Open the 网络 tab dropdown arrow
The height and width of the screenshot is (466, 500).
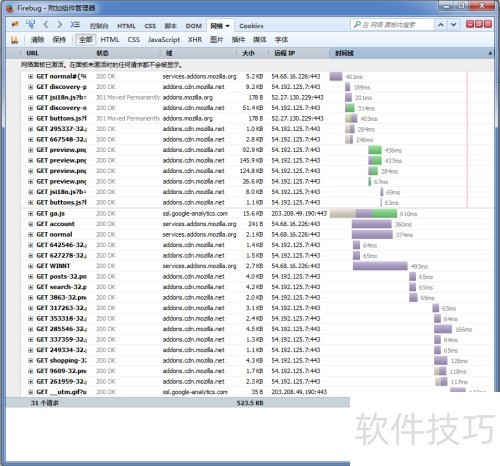point(228,26)
